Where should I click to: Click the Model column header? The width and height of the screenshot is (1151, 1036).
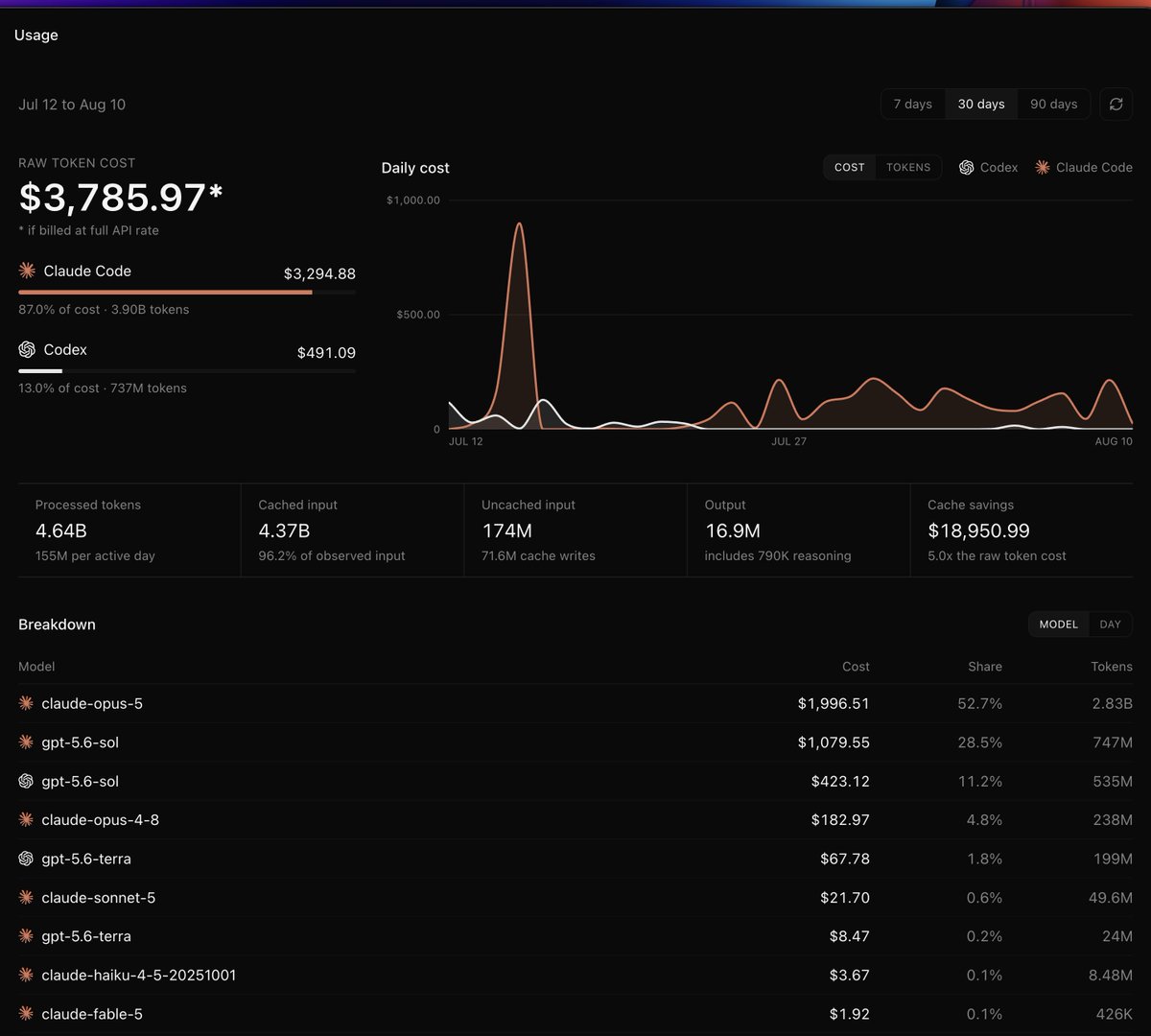[x=36, y=667]
